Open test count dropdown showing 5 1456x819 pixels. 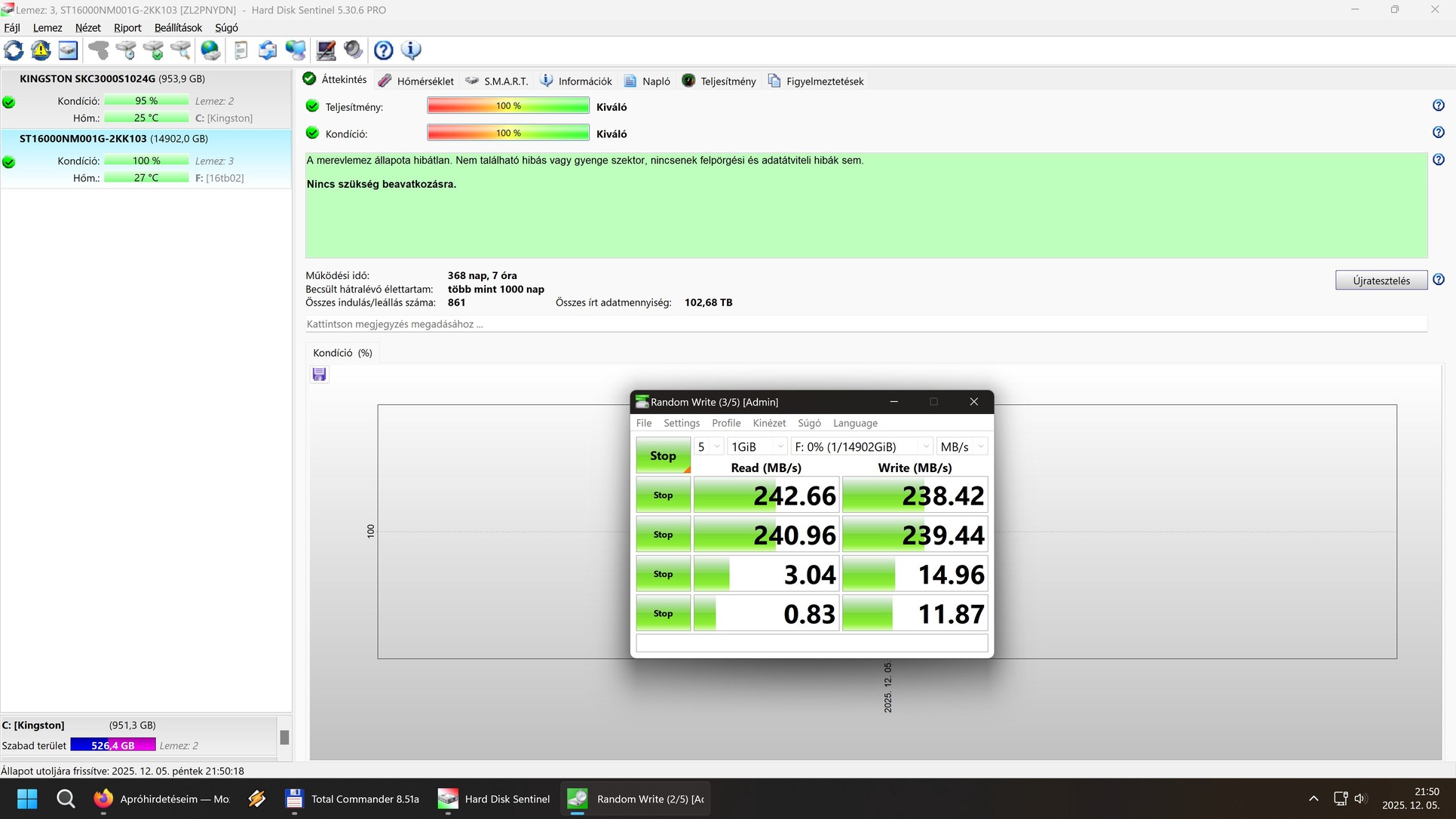[709, 446]
